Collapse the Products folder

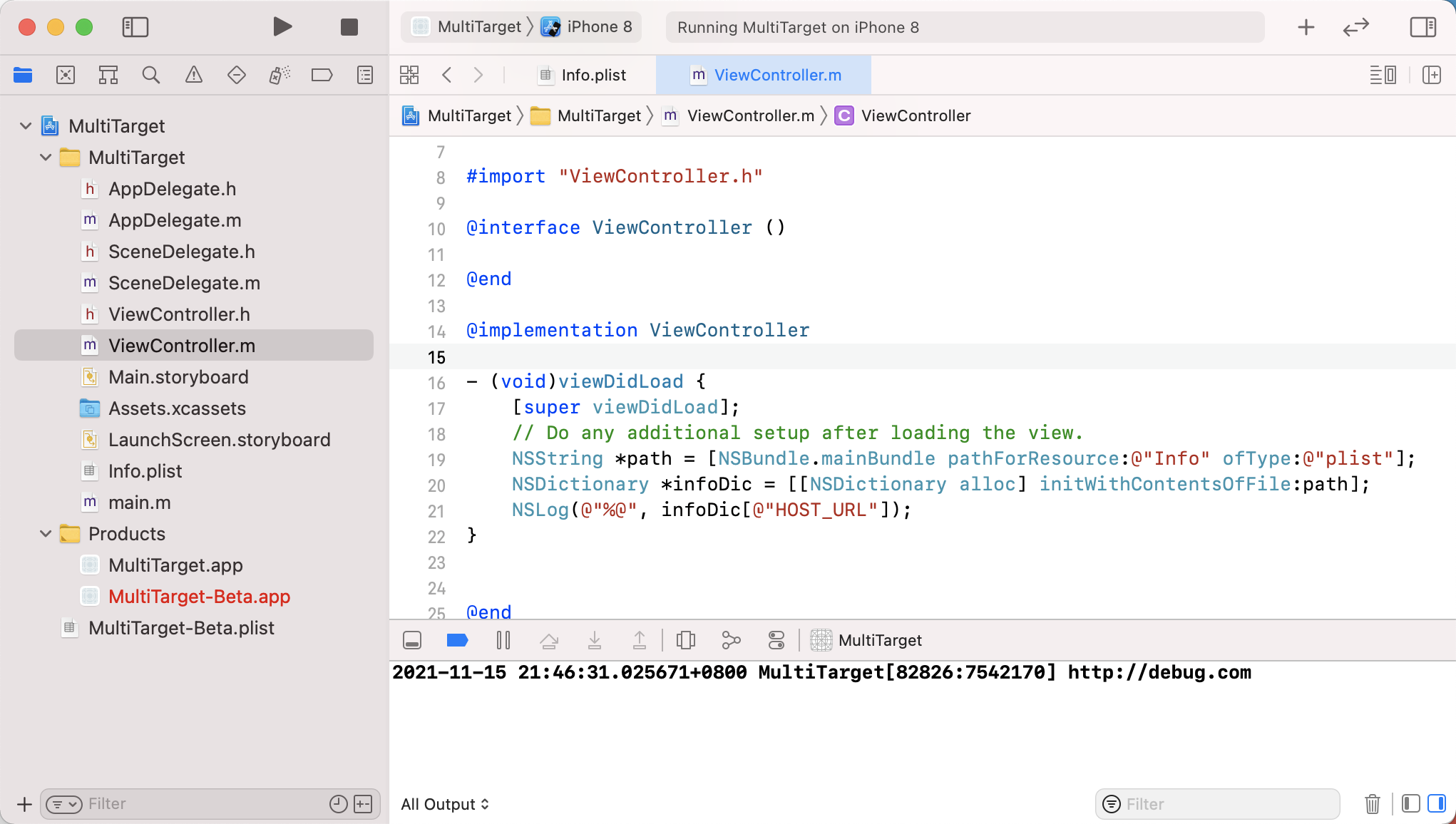[x=46, y=534]
